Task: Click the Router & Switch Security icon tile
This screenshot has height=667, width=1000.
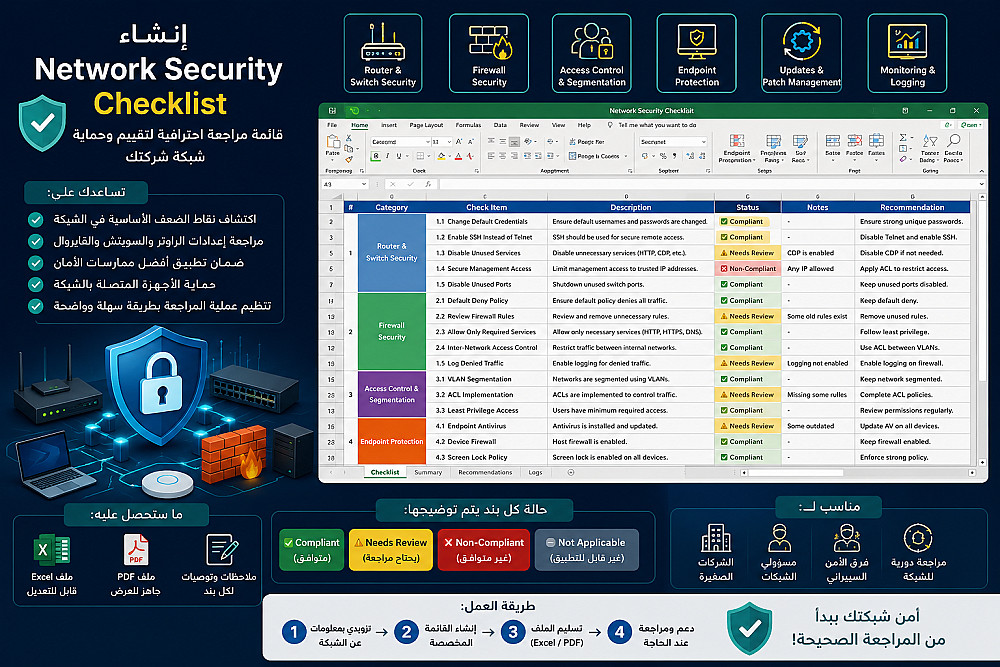Action: point(383,54)
